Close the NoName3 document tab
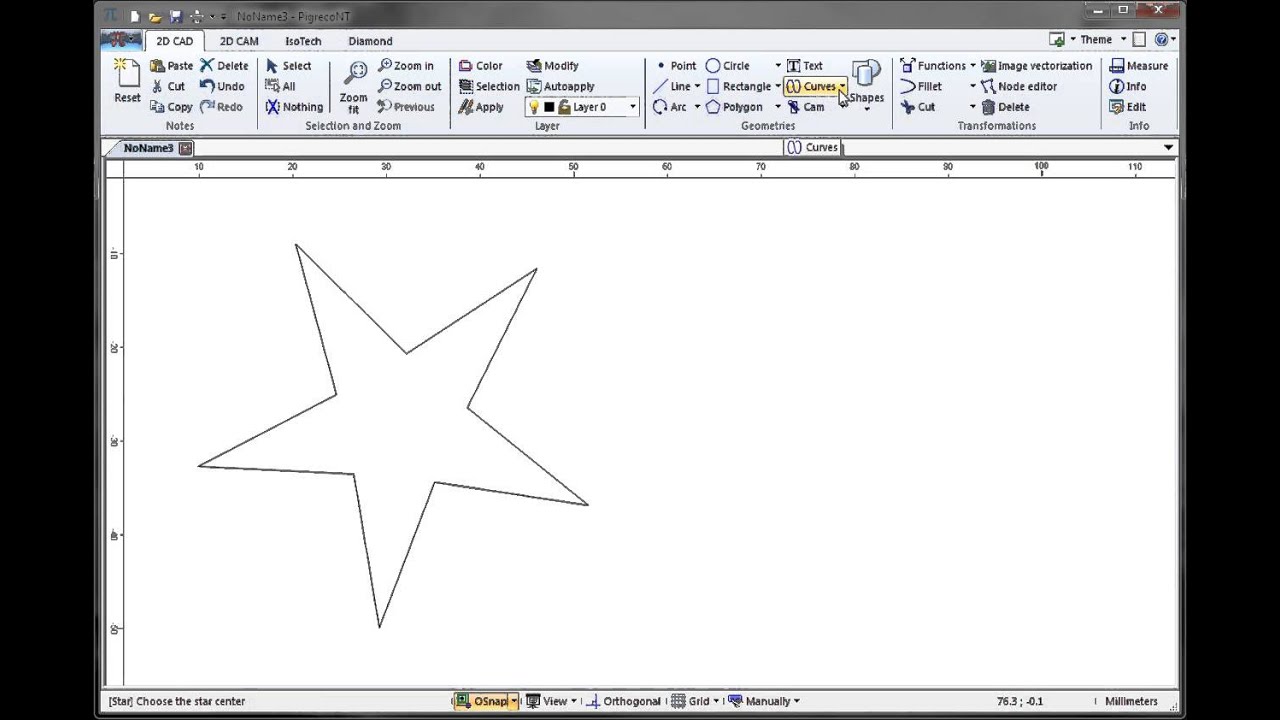The image size is (1280, 720). [x=185, y=148]
